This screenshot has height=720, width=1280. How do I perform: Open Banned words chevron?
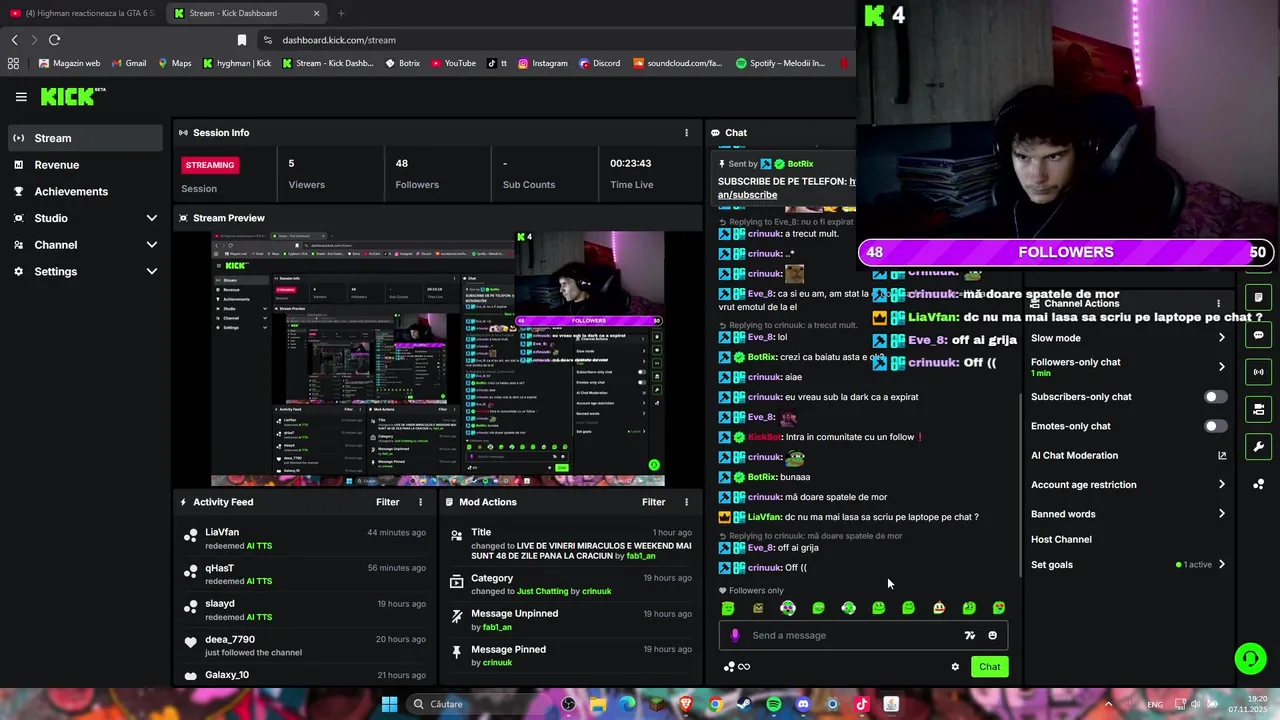pos(1221,514)
